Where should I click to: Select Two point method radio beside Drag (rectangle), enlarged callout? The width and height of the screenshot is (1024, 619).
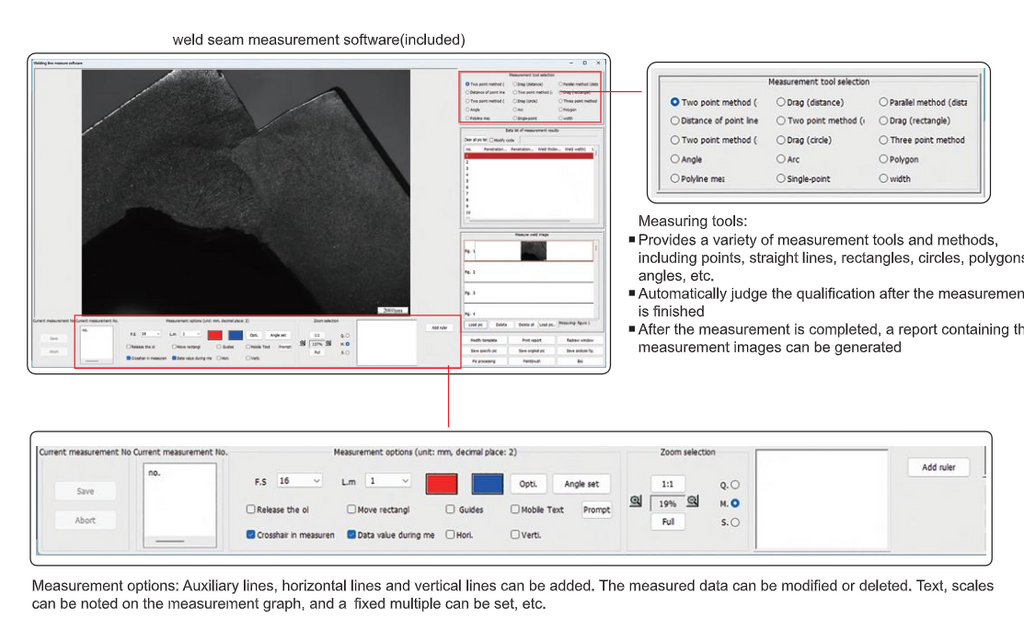(780, 121)
